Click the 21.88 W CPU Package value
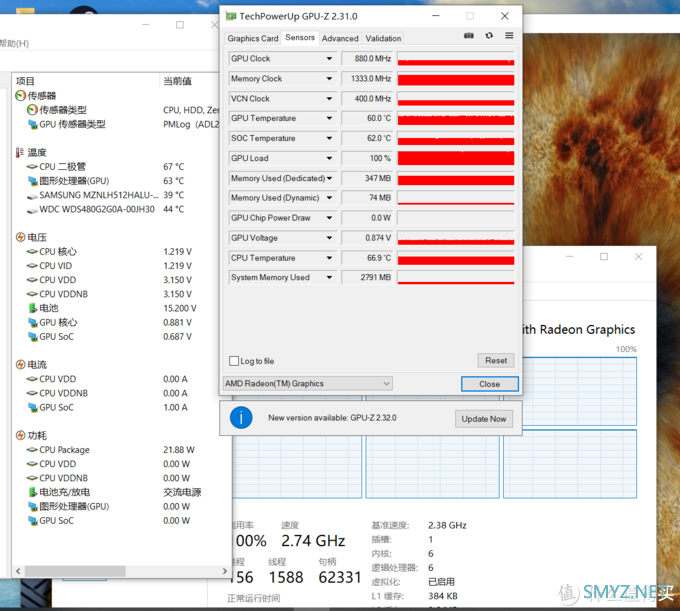Screen dimensions: 680x611 point(179,450)
